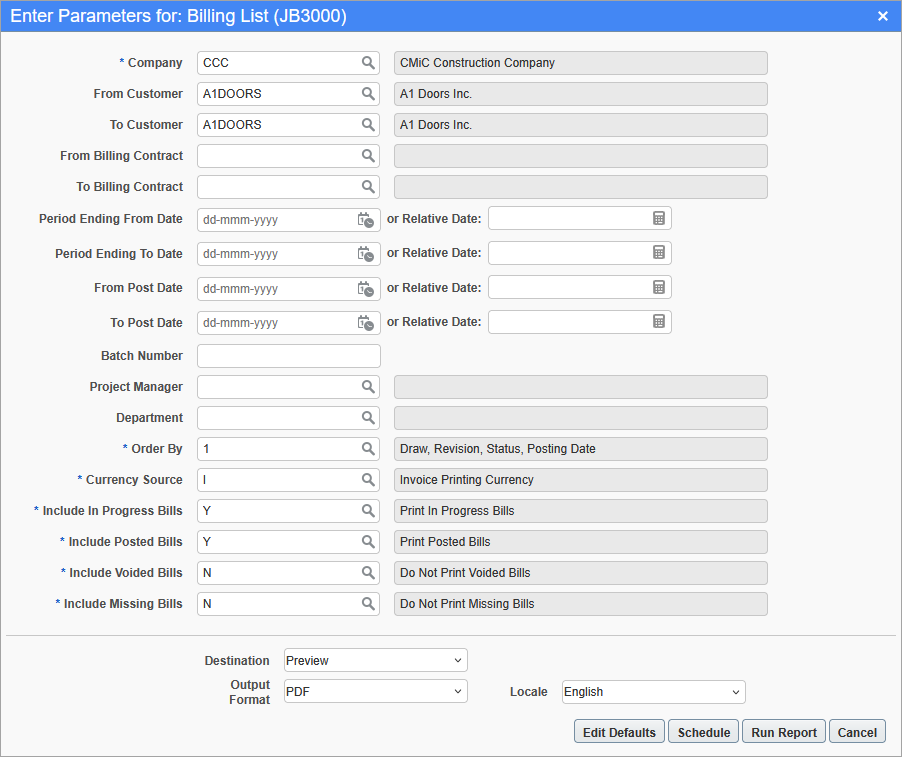Click the To Post Date calendar icon
The height and width of the screenshot is (757, 902).
(x=365, y=323)
